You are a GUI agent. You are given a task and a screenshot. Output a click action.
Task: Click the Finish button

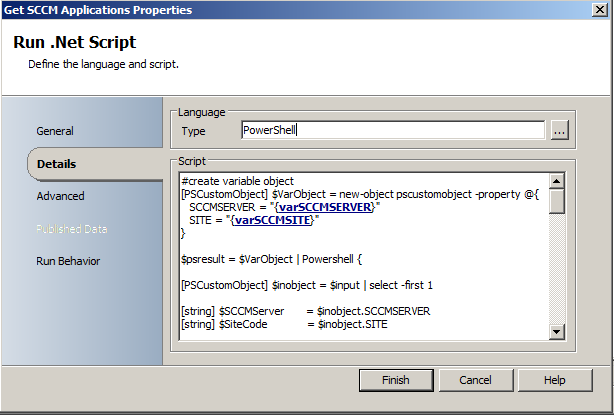[x=396, y=380]
